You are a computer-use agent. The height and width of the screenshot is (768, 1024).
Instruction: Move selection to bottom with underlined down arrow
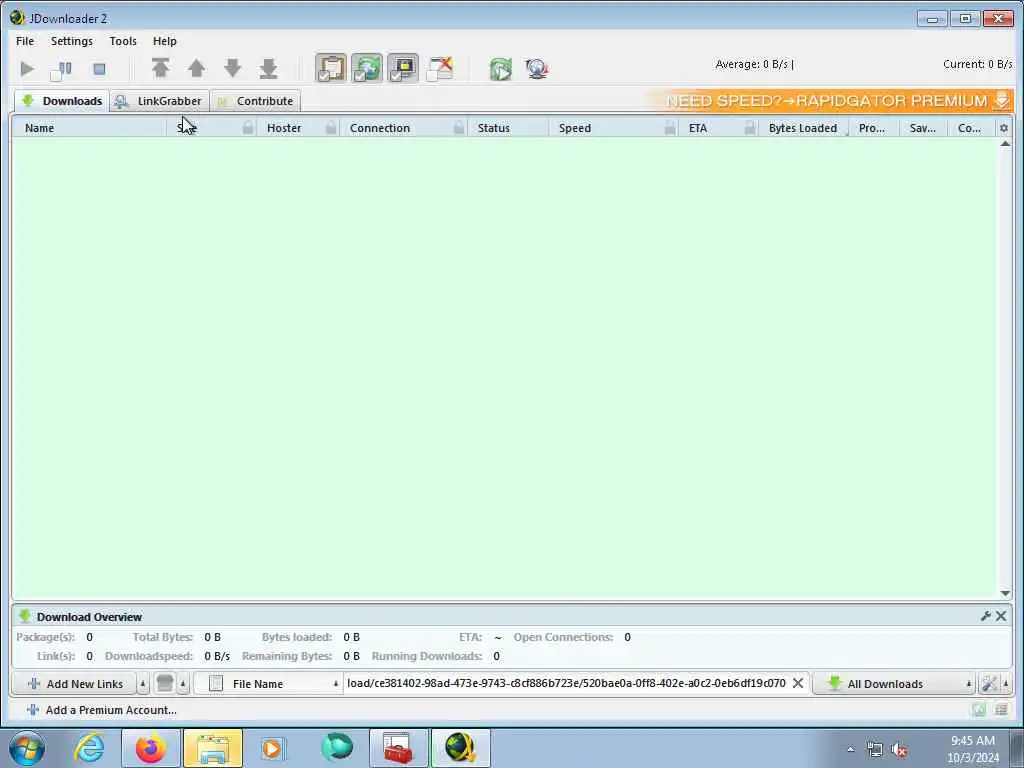tap(268, 68)
